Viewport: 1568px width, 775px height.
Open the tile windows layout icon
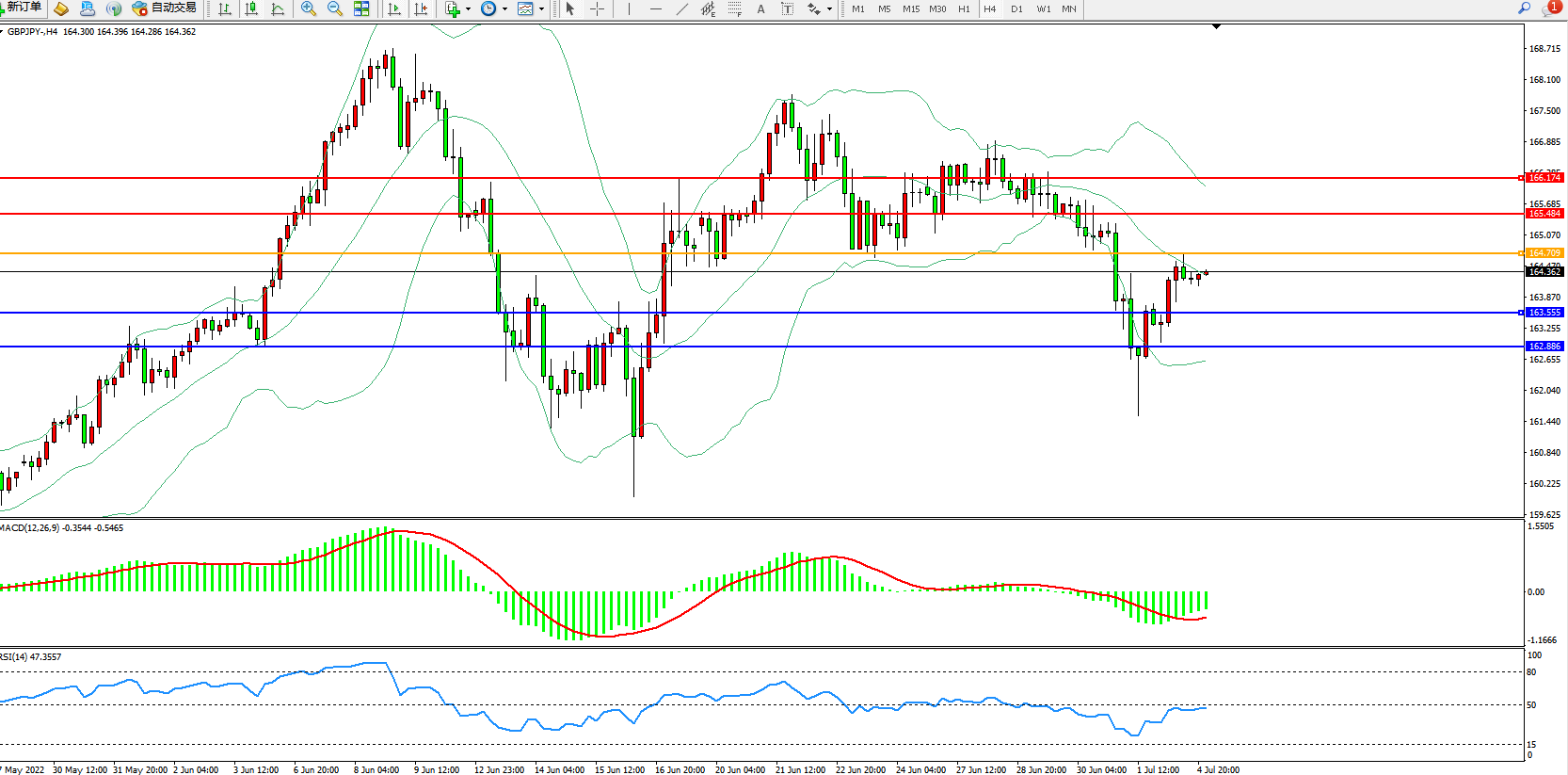[361, 8]
